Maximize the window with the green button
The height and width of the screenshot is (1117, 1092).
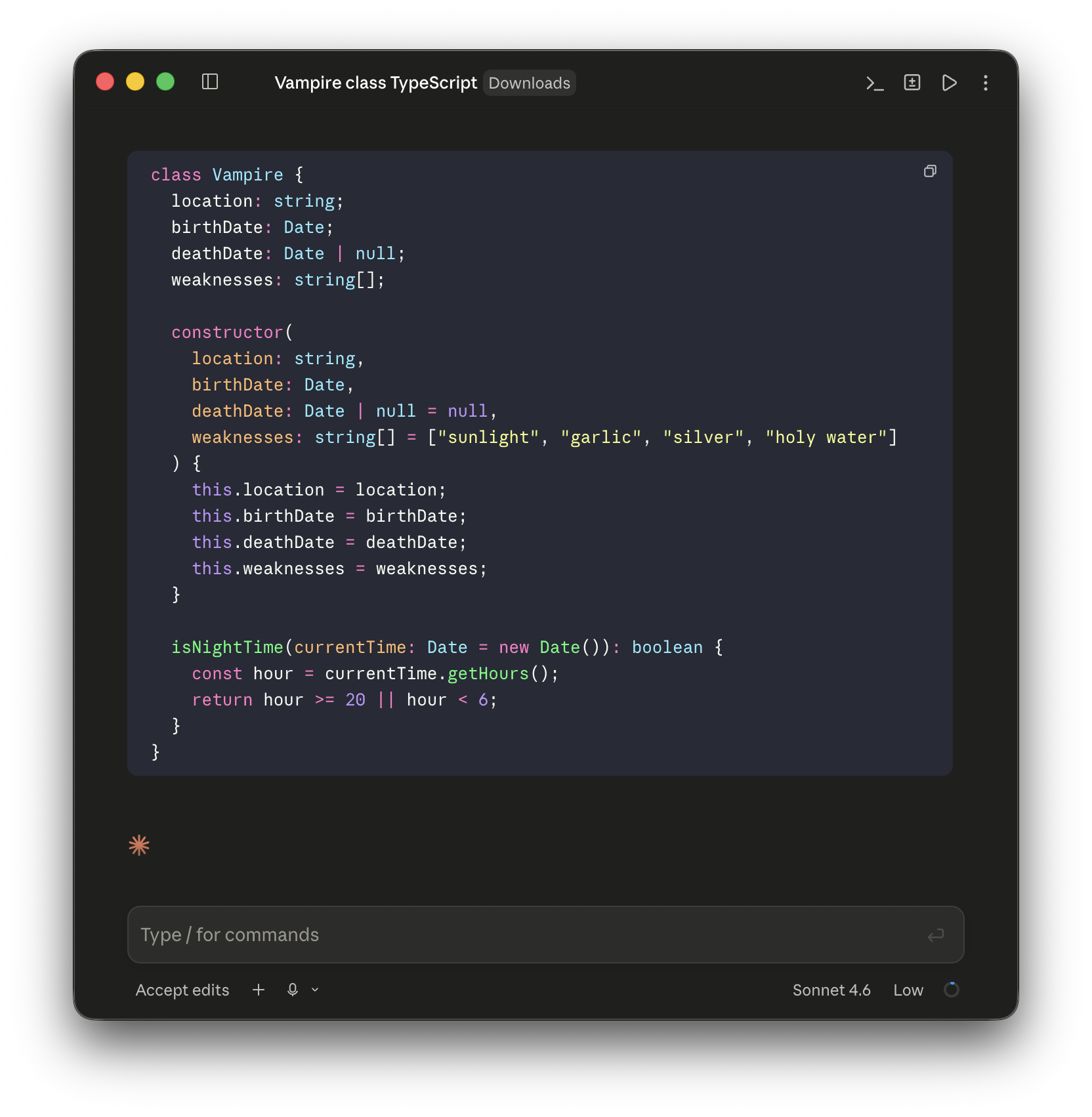pyautogui.click(x=165, y=81)
